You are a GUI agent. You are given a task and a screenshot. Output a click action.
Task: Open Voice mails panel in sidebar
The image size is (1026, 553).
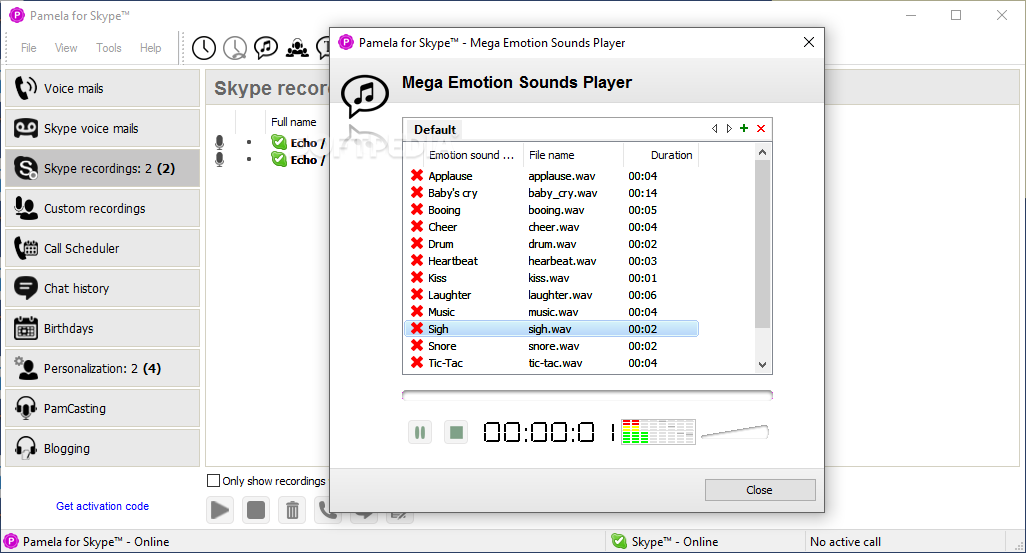pos(103,88)
